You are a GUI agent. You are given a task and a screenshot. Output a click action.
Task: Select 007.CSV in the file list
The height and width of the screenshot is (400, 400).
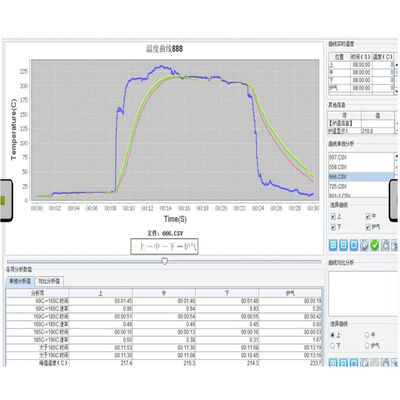361,157
